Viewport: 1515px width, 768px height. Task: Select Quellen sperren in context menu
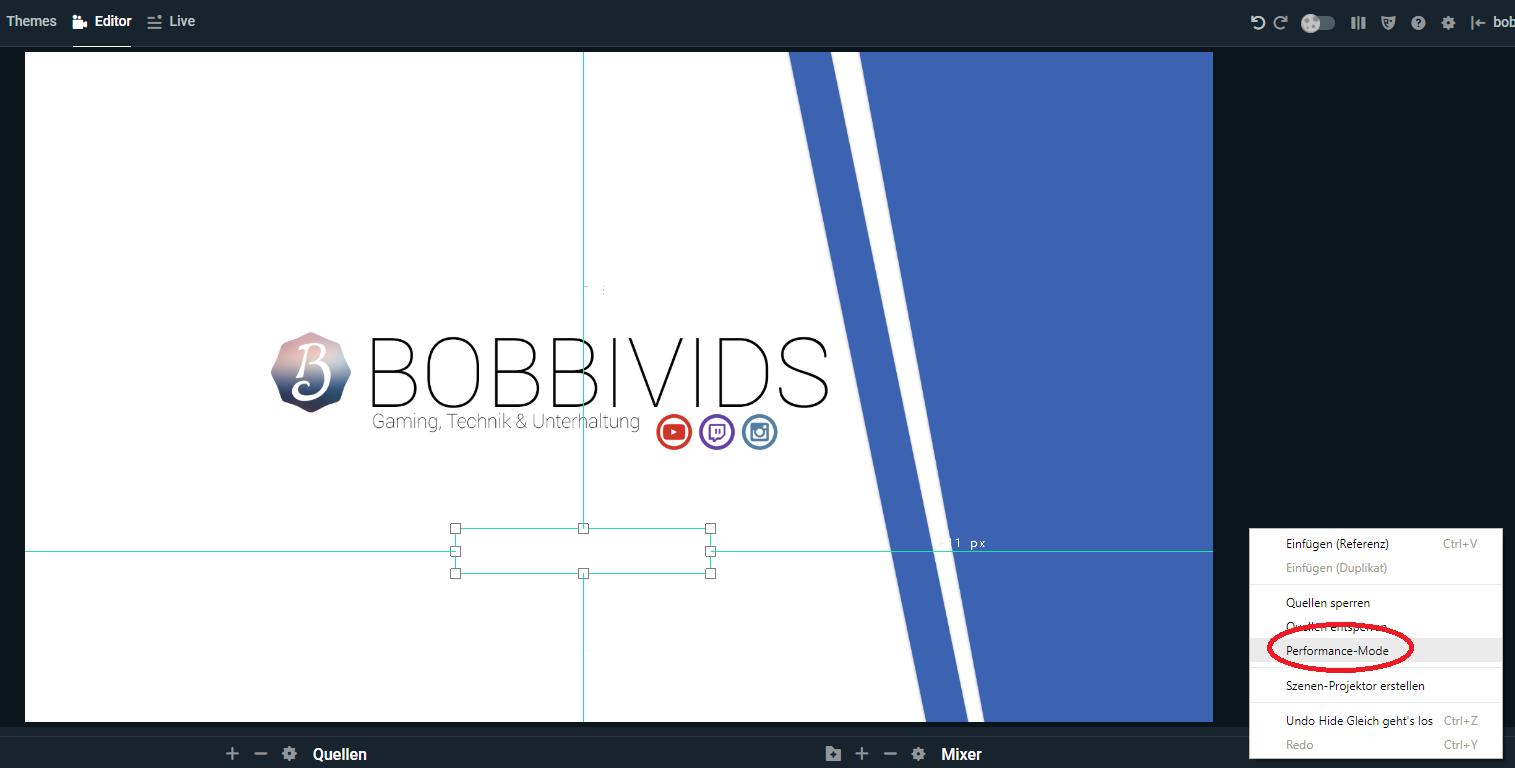1376,603
